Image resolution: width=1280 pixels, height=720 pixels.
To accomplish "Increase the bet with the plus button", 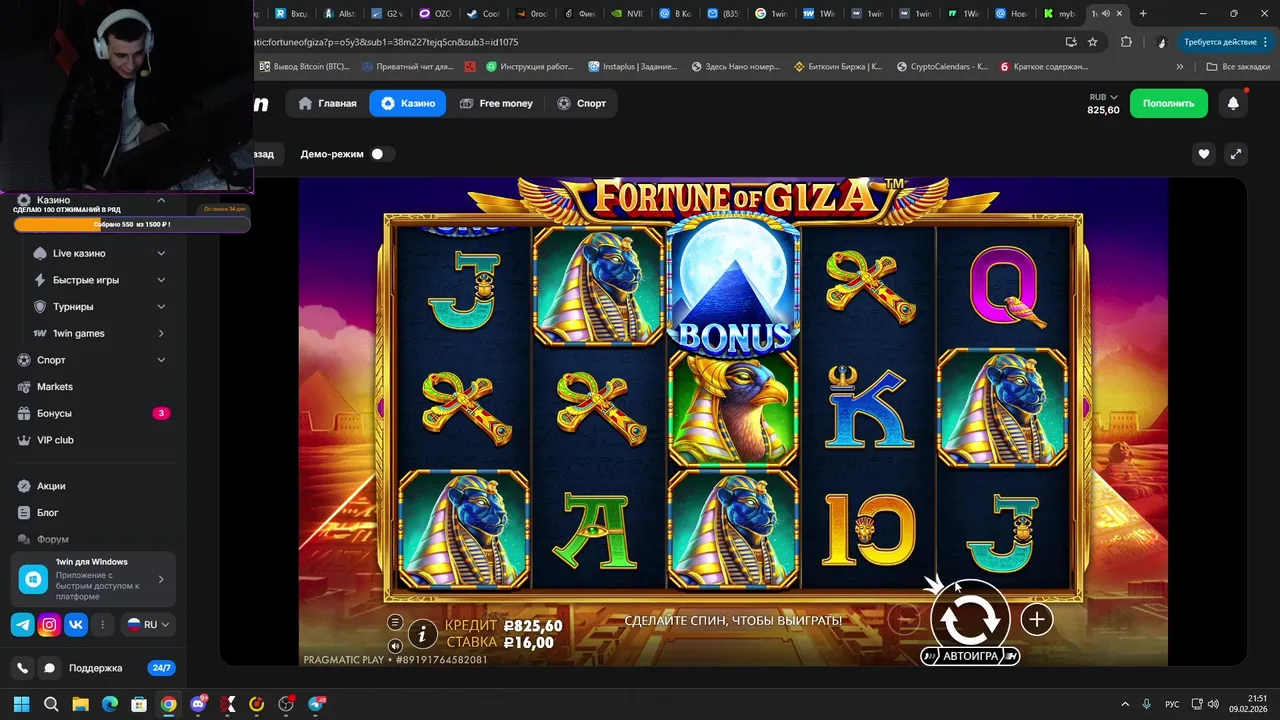I will [1037, 620].
